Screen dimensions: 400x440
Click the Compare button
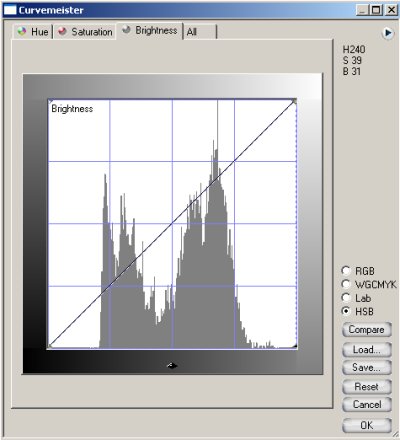point(367,330)
